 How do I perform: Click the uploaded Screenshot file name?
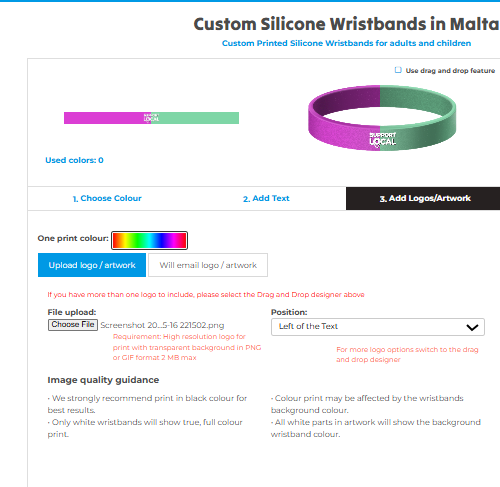[x=162, y=325]
